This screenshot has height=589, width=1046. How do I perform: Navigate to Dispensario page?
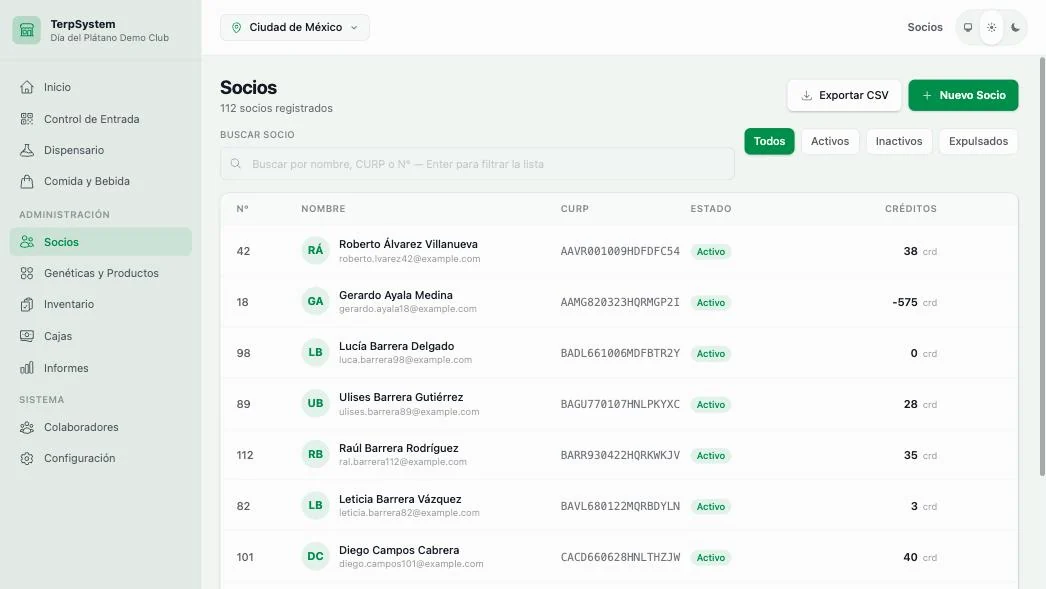tap(101, 150)
